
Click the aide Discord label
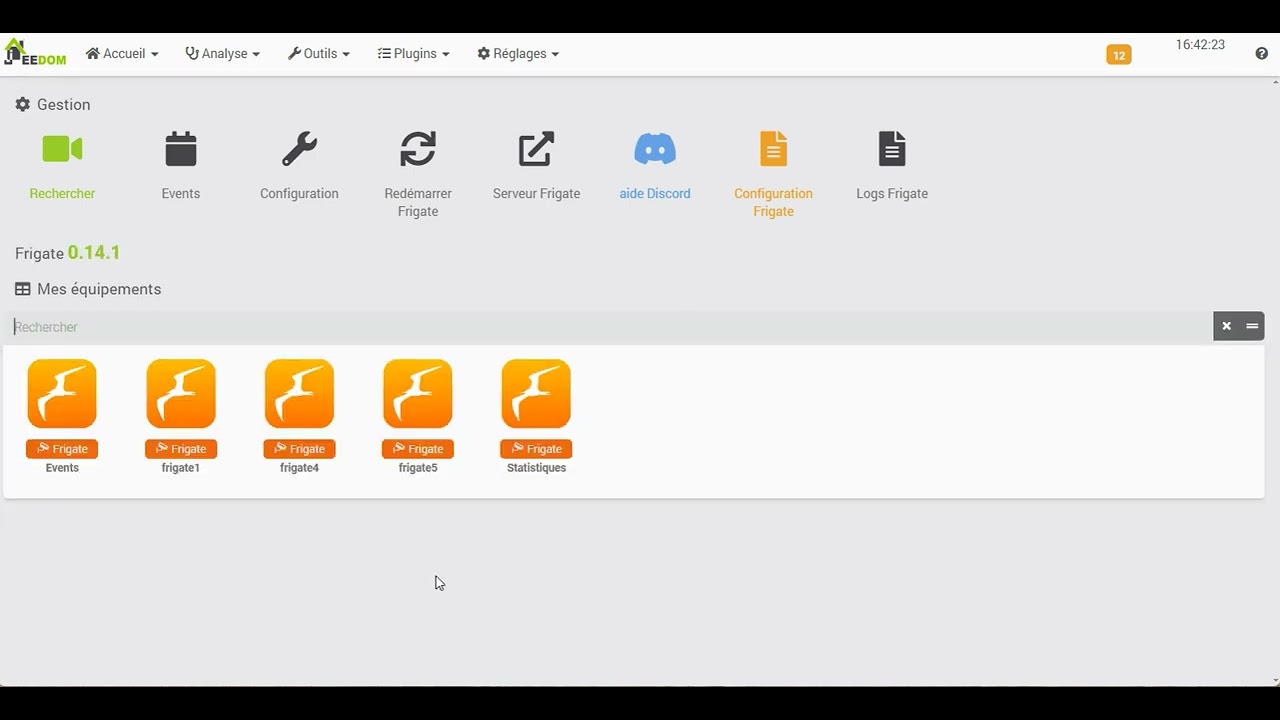point(655,194)
